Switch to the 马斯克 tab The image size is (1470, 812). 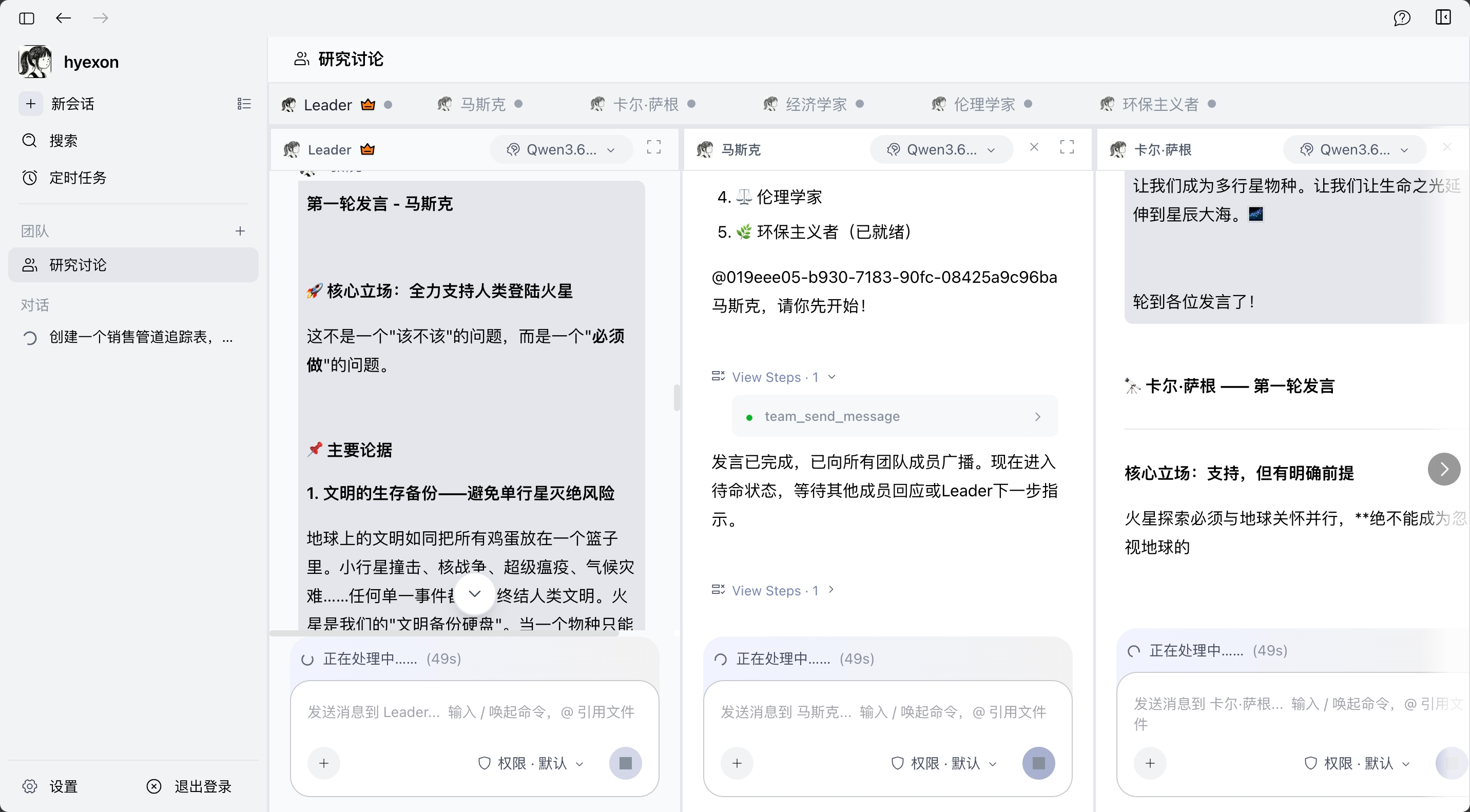click(480, 104)
